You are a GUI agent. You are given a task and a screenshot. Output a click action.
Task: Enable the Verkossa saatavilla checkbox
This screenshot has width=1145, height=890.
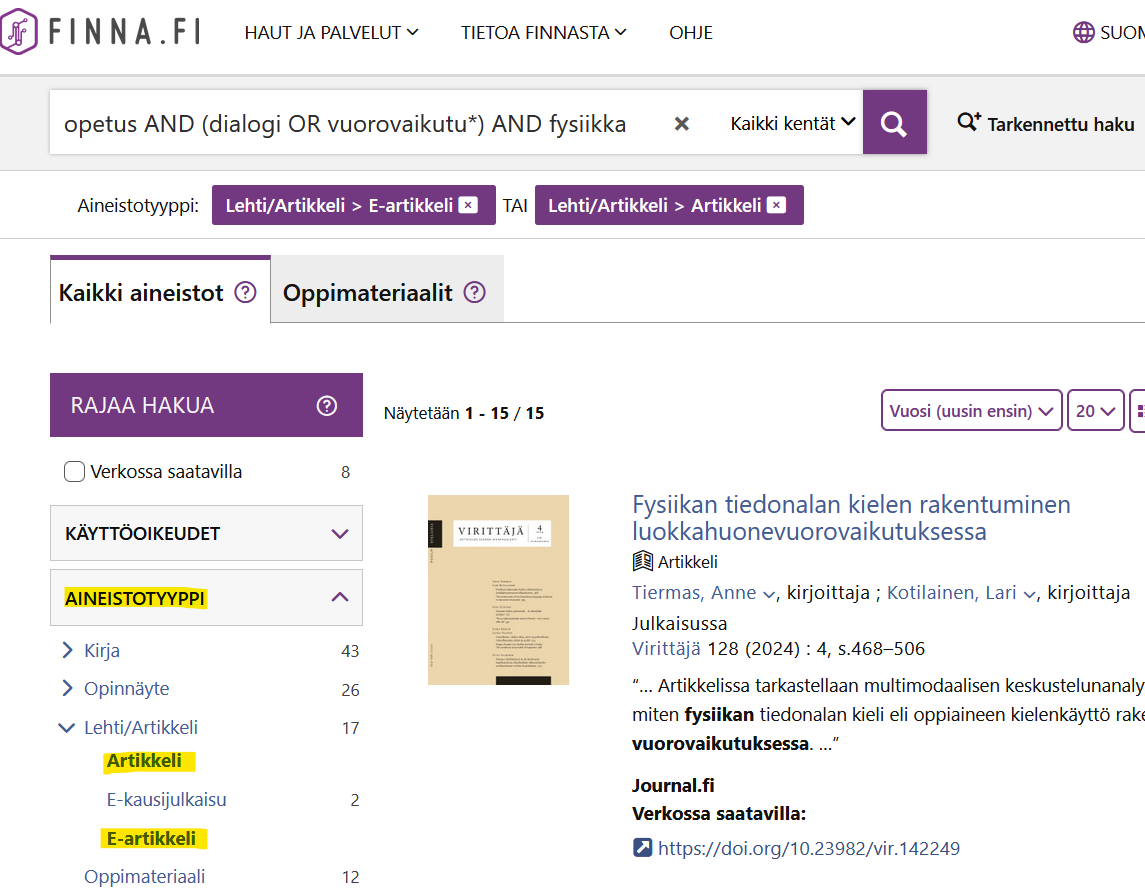75,472
